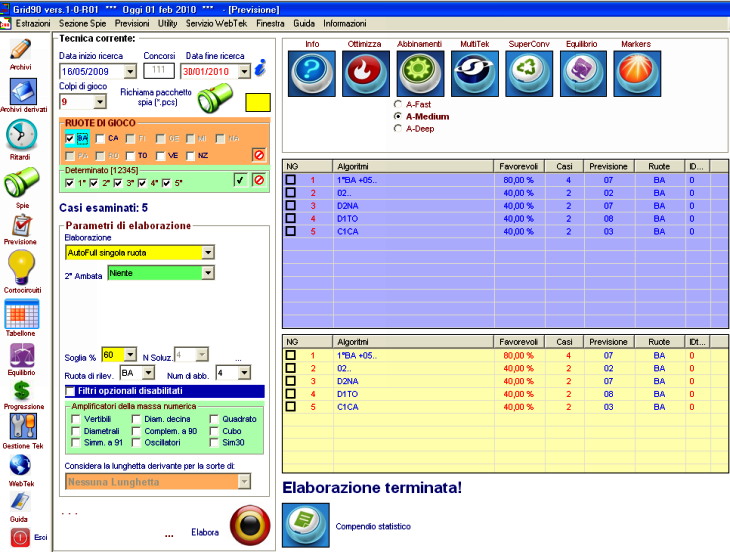The width and height of the screenshot is (730, 552).
Task: Click the Elabora text label
Action: pyautogui.click(x=205, y=532)
